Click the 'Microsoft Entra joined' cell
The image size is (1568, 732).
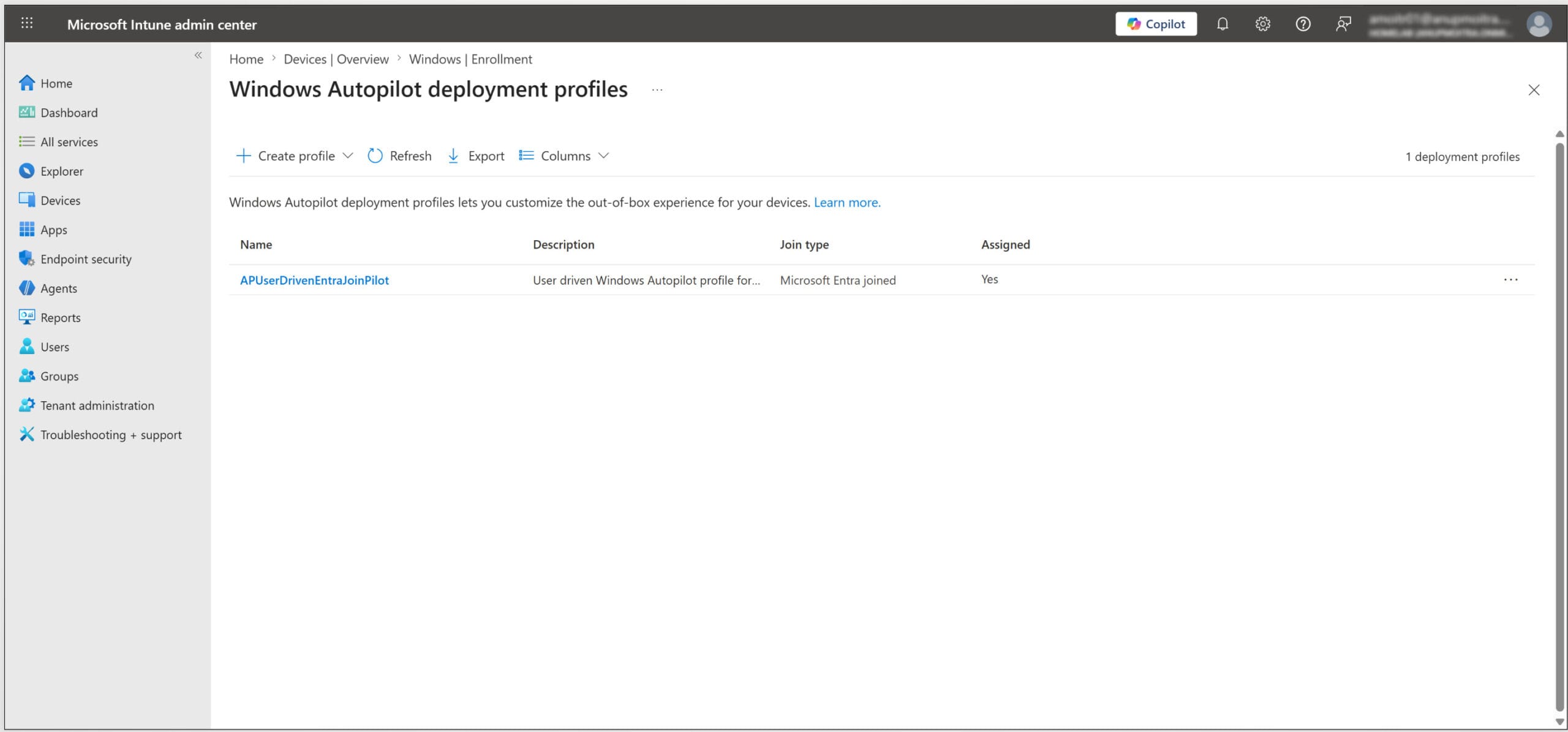pyautogui.click(x=838, y=280)
